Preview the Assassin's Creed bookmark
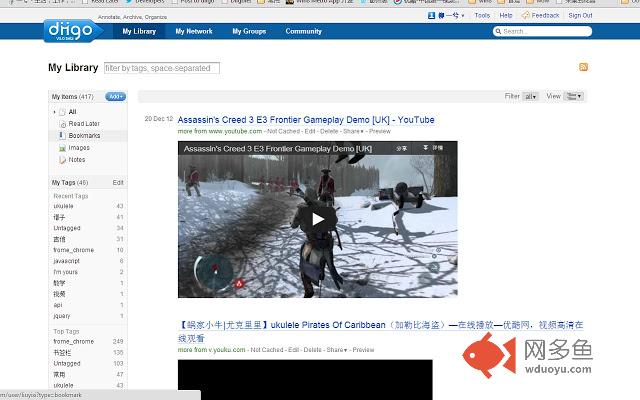Viewport: 640px width, 400px height. tap(380, 131)
